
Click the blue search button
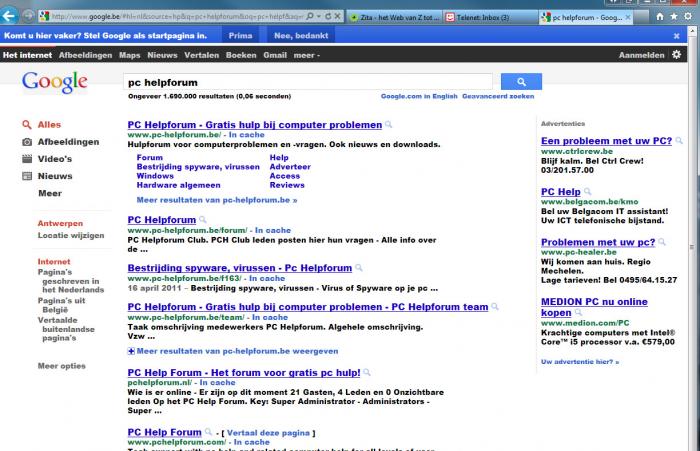point(521,82)
